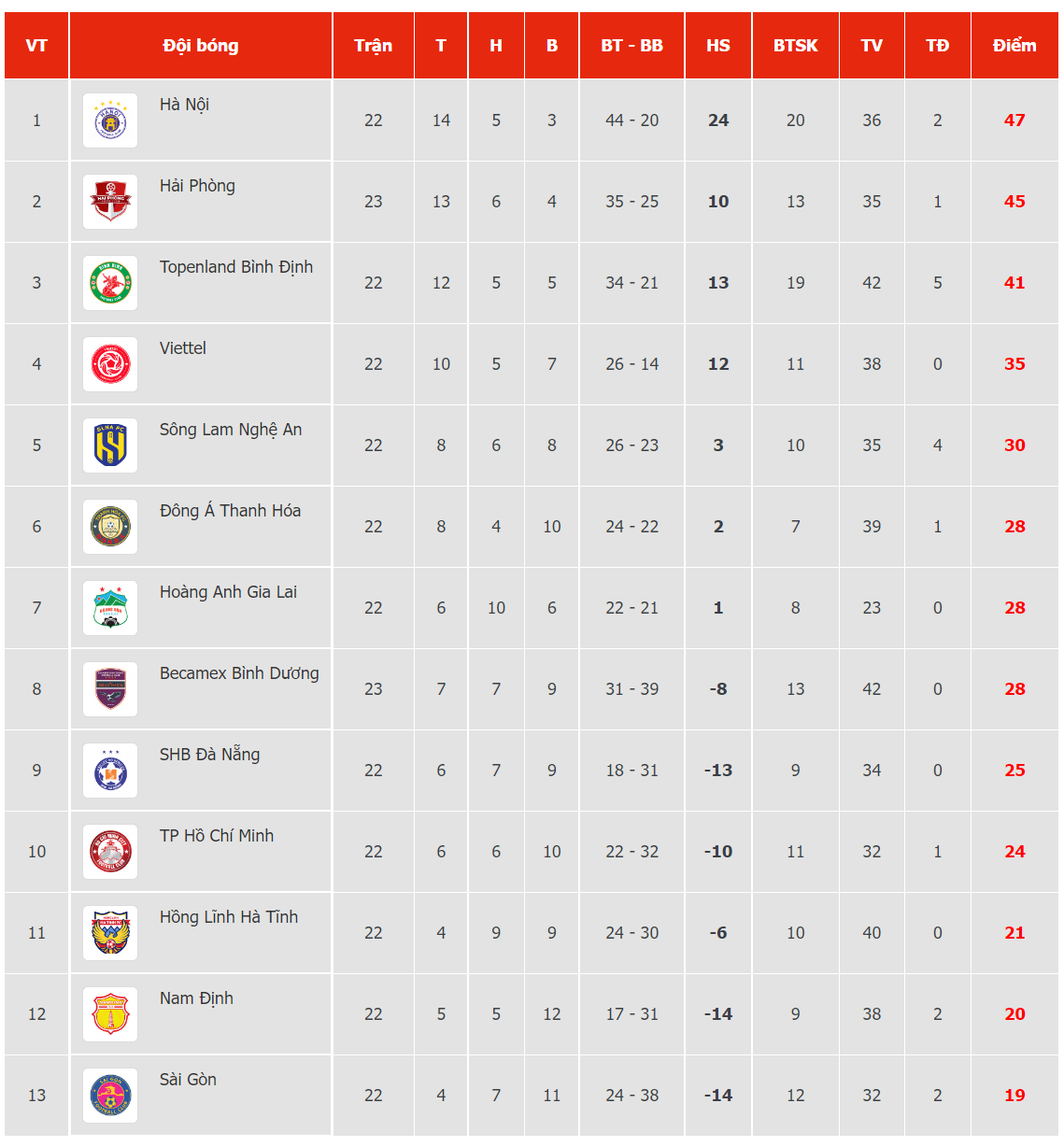Select the SHB Đà Nẵng club logo

click(x=110, y=771)
